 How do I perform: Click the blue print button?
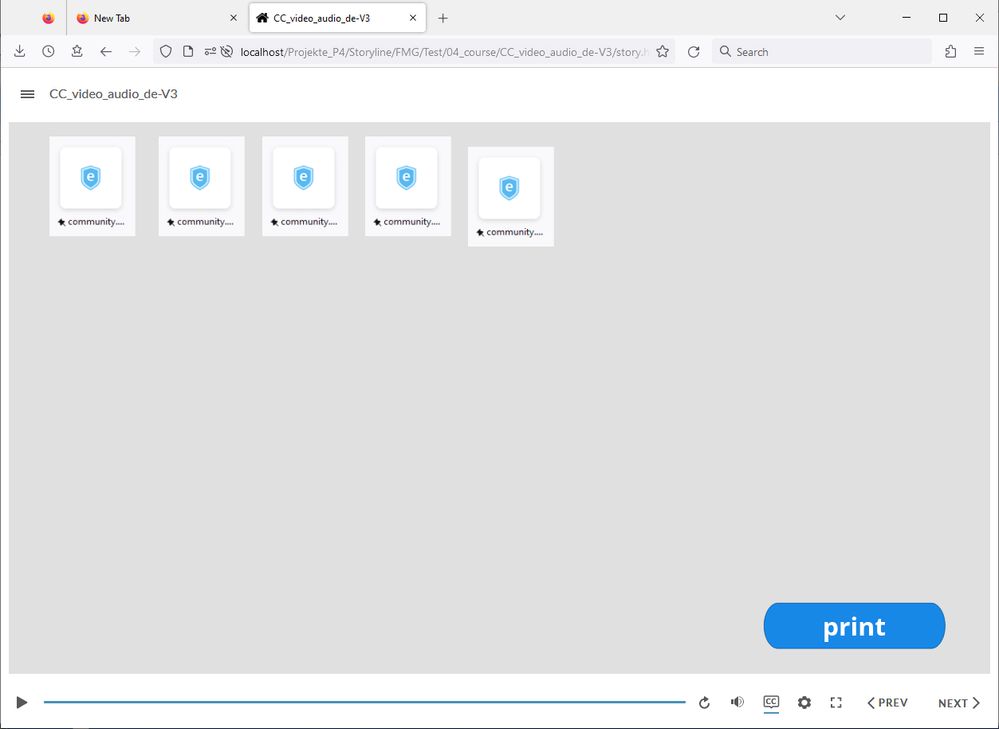click(x=854, y=626)
